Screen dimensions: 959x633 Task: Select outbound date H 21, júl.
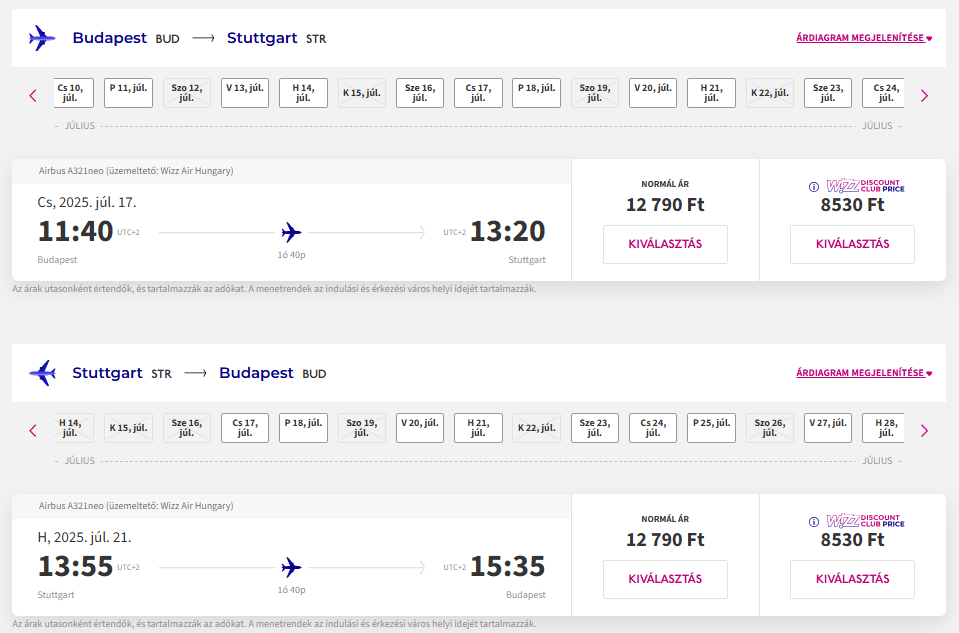pyautogui.click(x=711, y=93)
